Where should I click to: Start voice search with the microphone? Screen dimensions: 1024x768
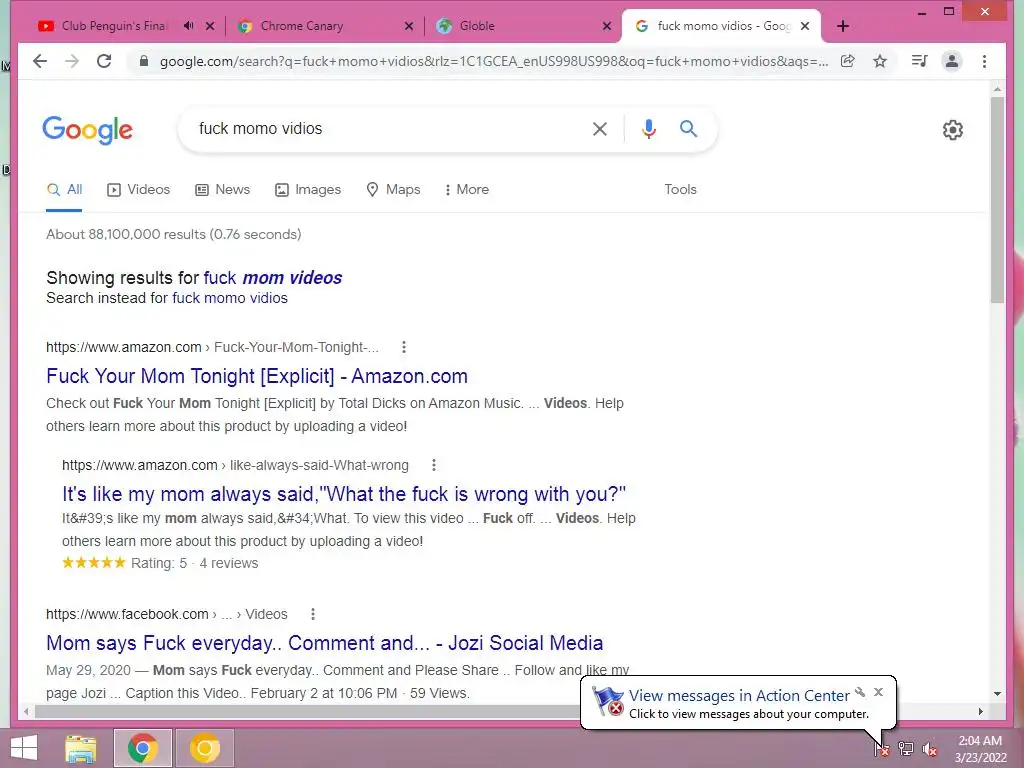coord(648,129)
